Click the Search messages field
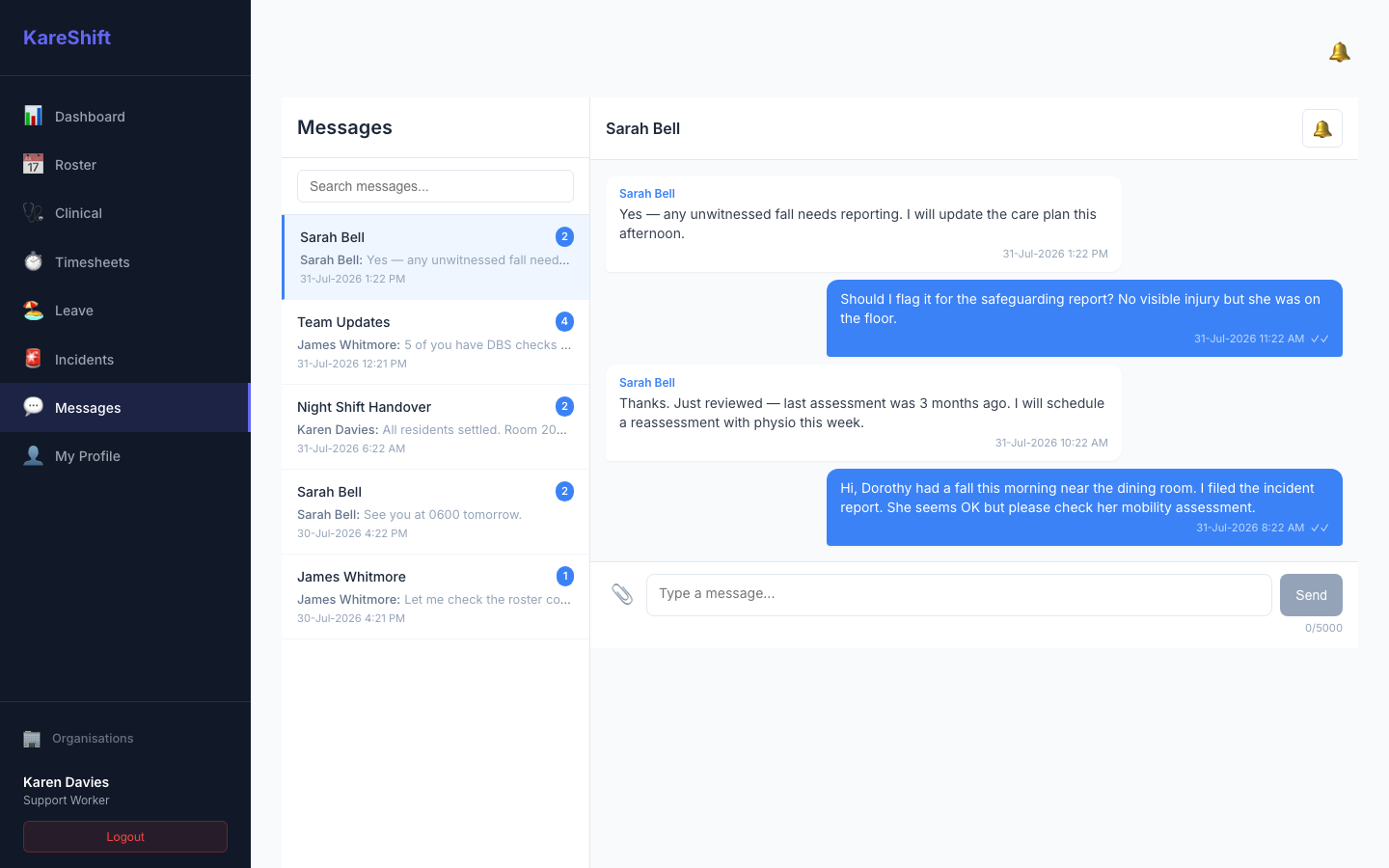1389x868 pixels. point(435,186)
